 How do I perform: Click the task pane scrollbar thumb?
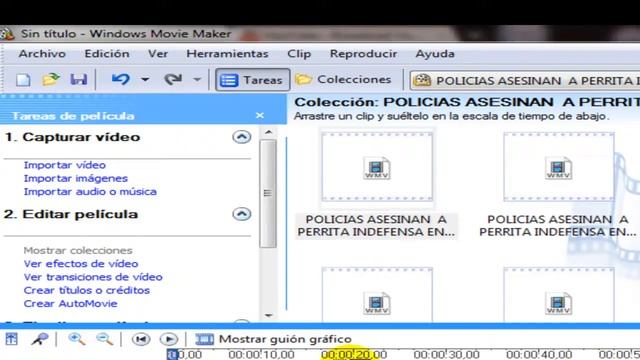[268, 193]
